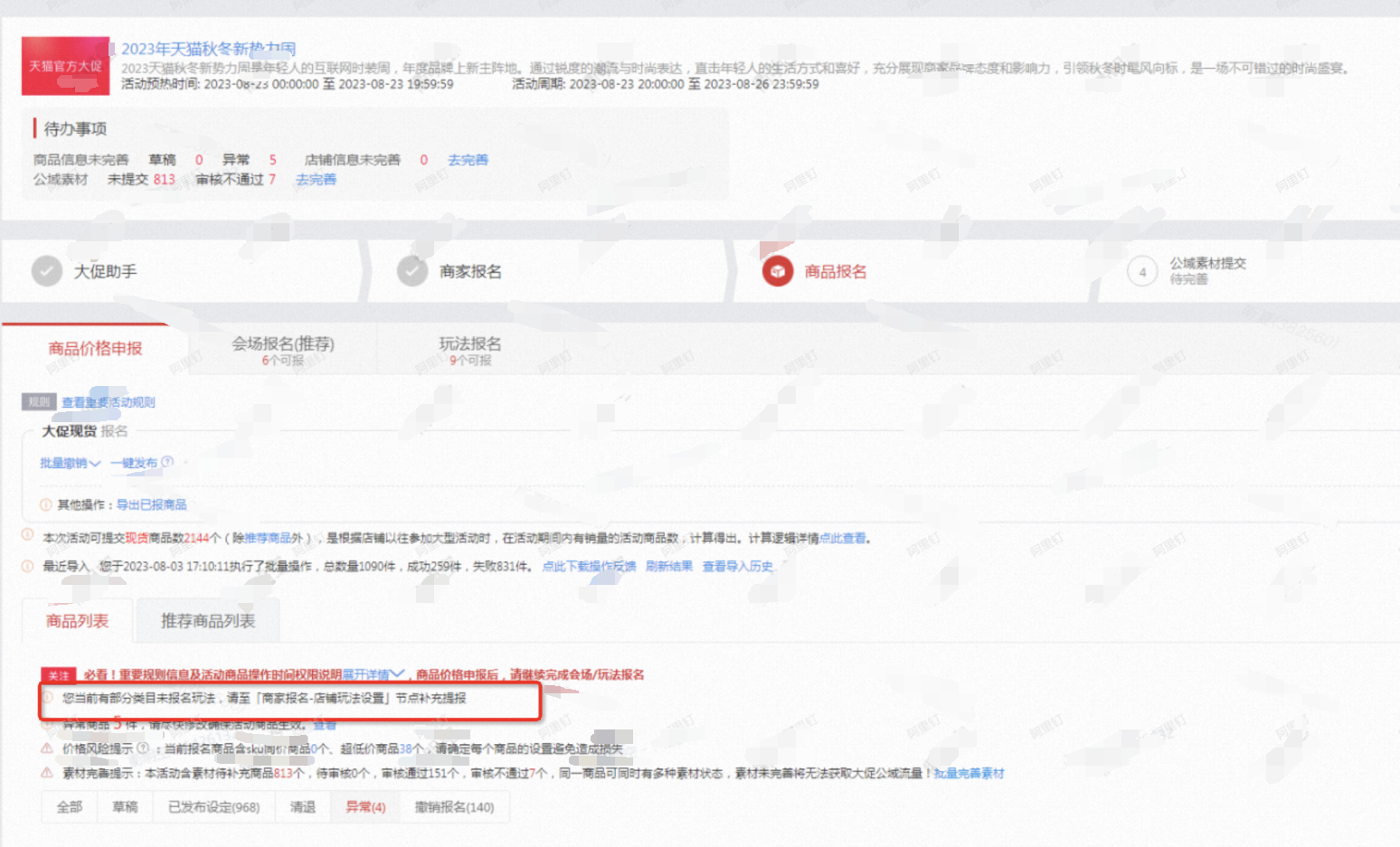
Task: Expand 展开详情 rule details
Action: [x=373, y=674]
